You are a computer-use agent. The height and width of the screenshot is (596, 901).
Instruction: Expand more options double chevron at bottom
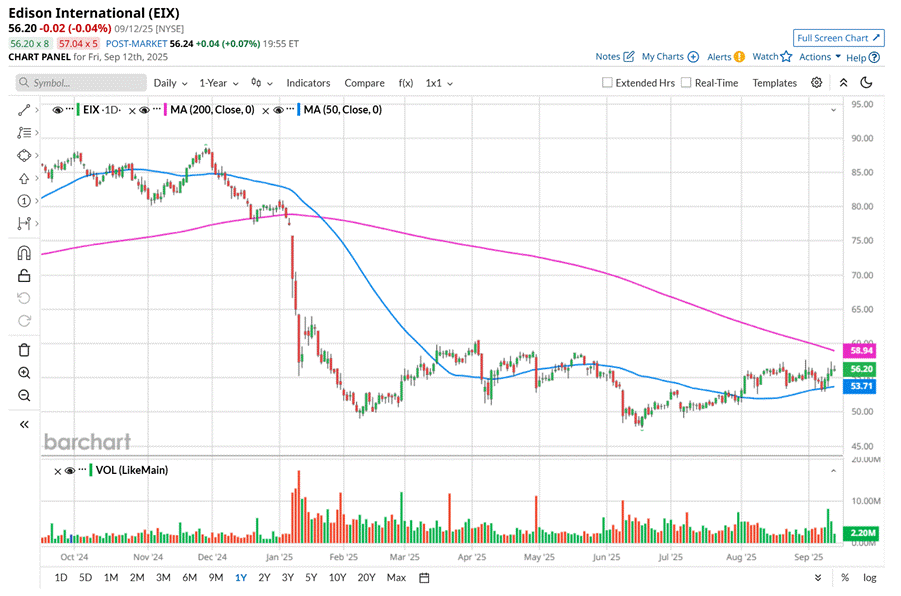[818, 578]
